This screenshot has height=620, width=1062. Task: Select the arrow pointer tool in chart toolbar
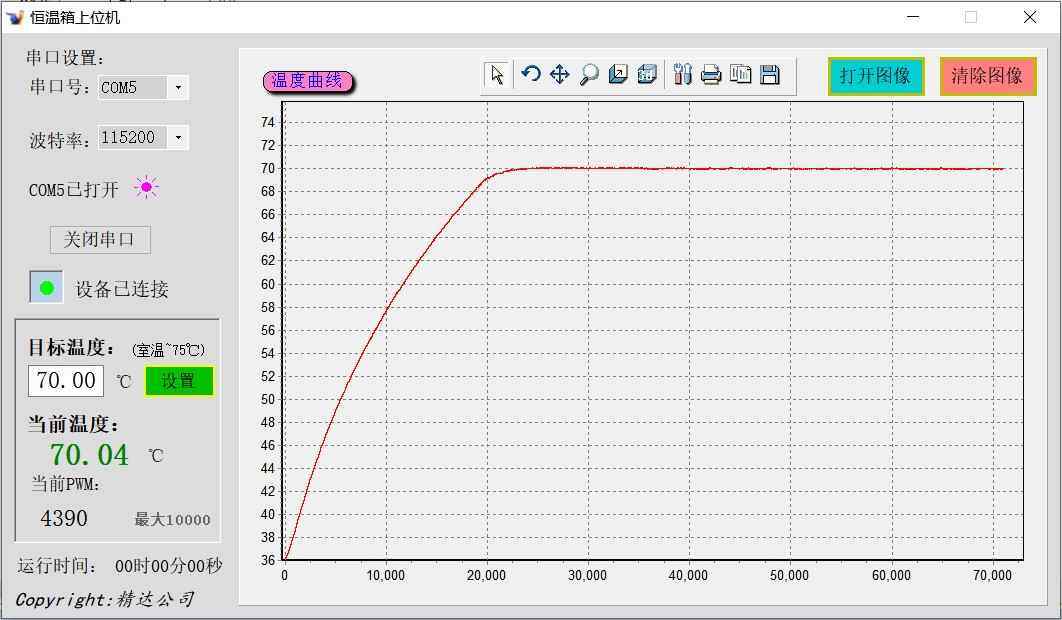coord(497,75)
